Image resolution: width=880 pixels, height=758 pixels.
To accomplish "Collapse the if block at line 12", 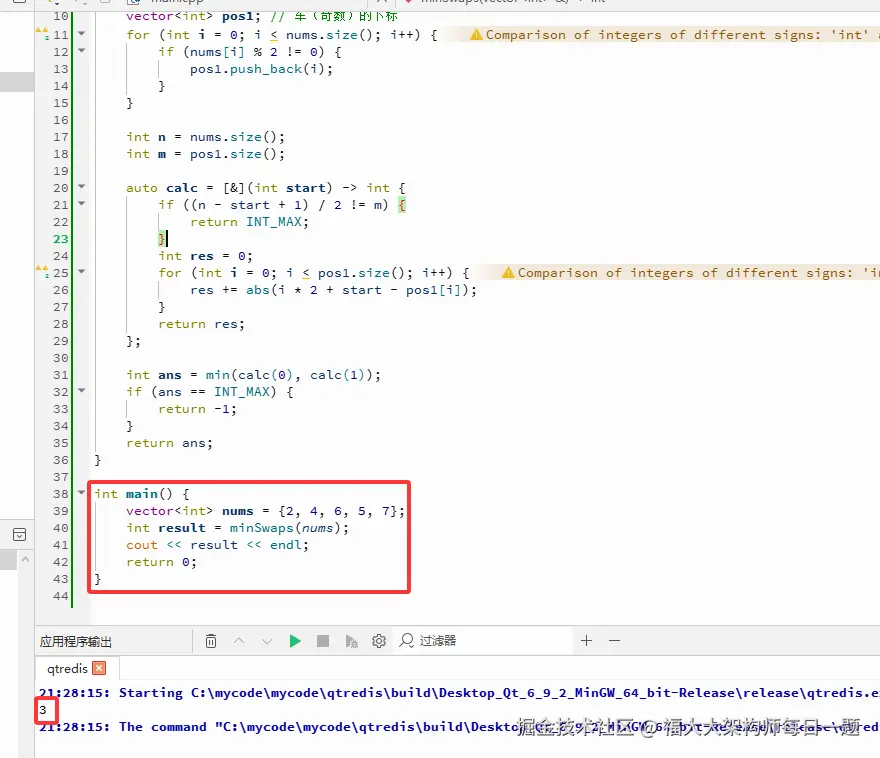I will (x=81, y=50).
